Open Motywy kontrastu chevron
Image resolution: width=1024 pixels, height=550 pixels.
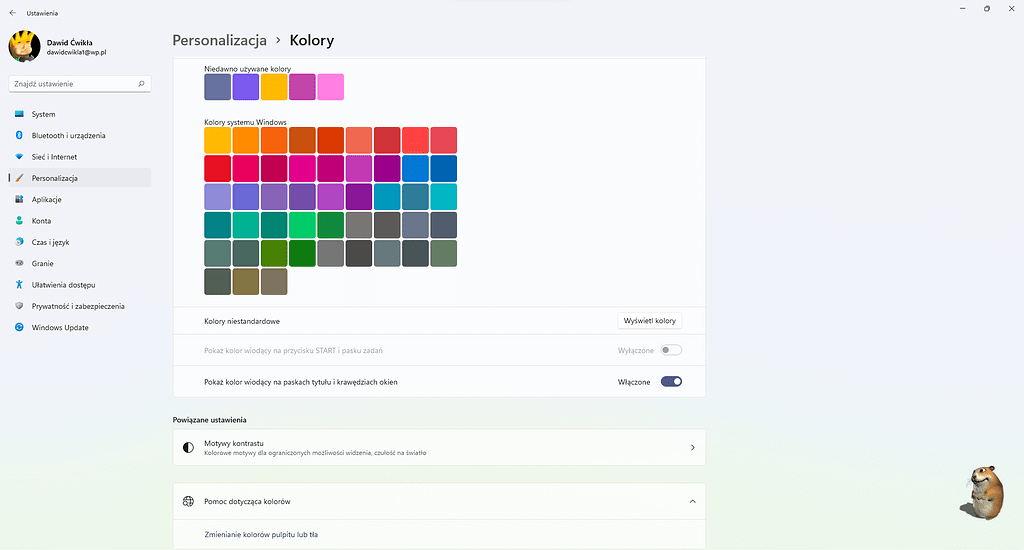pos(692,448)
